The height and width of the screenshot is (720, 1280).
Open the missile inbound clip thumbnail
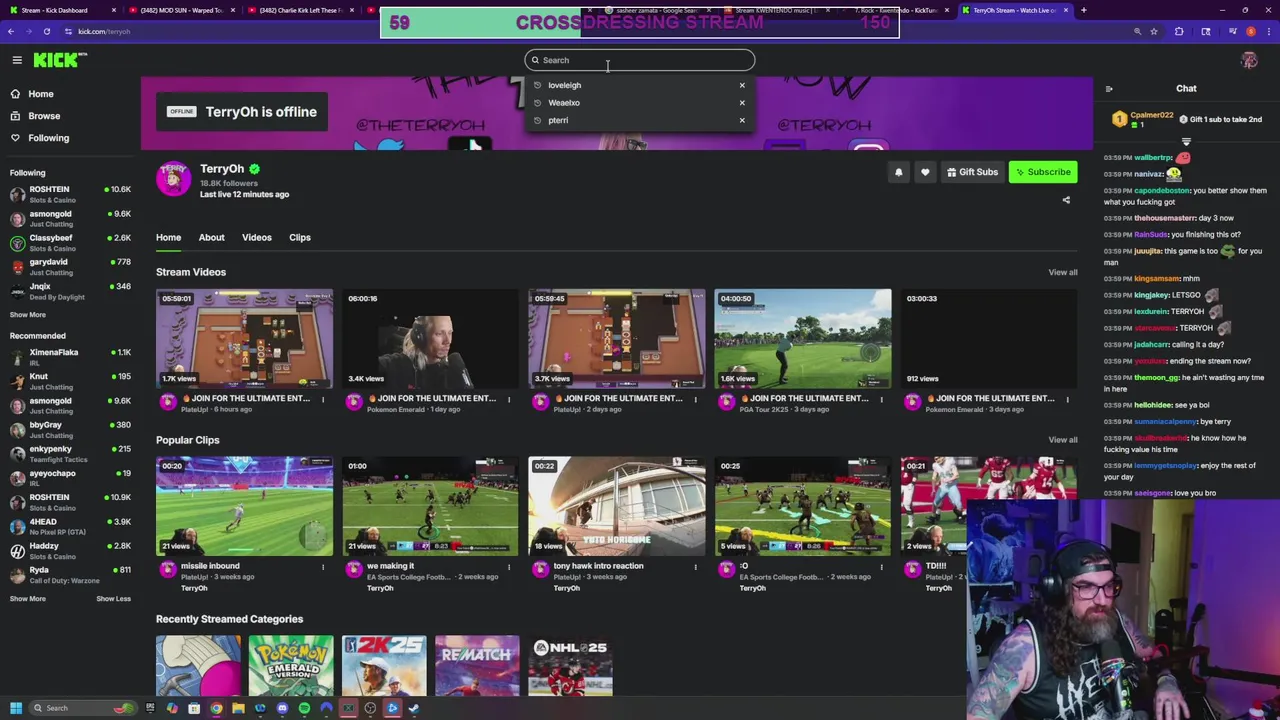point(244,506)
